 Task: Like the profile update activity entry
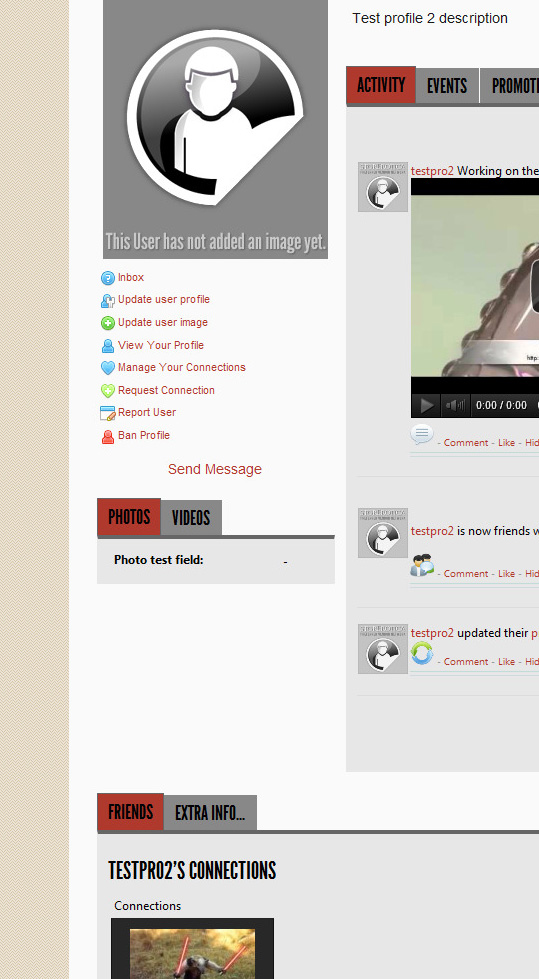pos(507,661)
